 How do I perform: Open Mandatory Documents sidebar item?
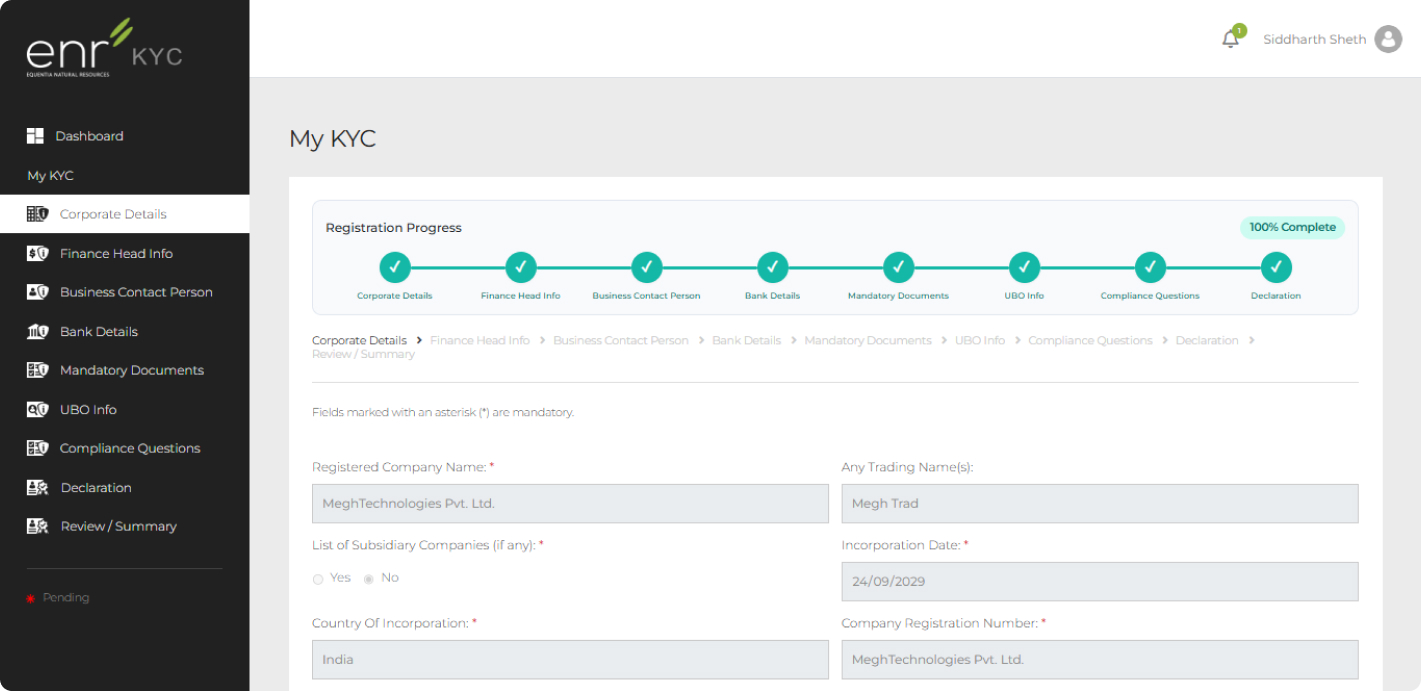132,370
